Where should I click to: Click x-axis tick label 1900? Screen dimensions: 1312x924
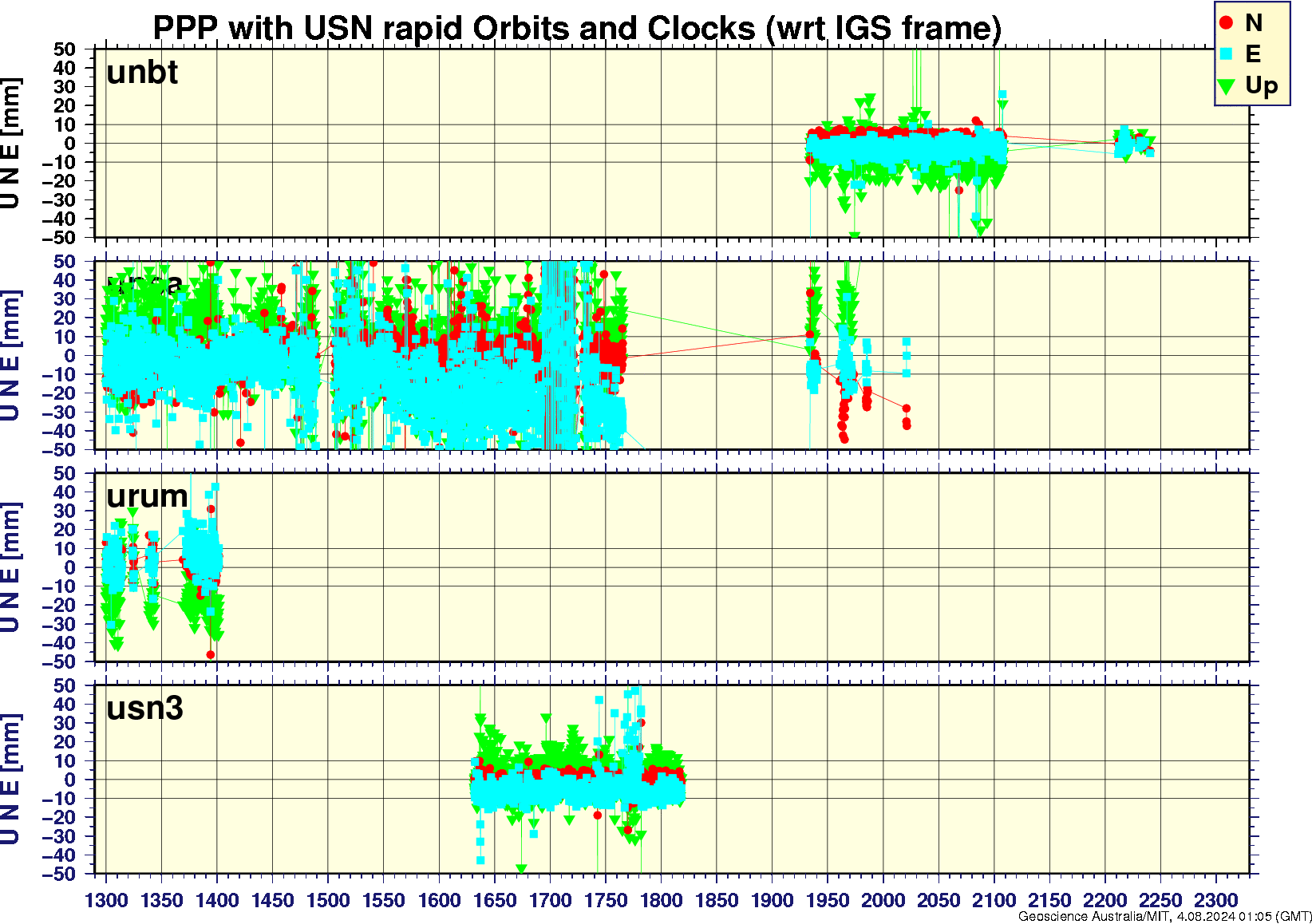[x=772, y=900]
